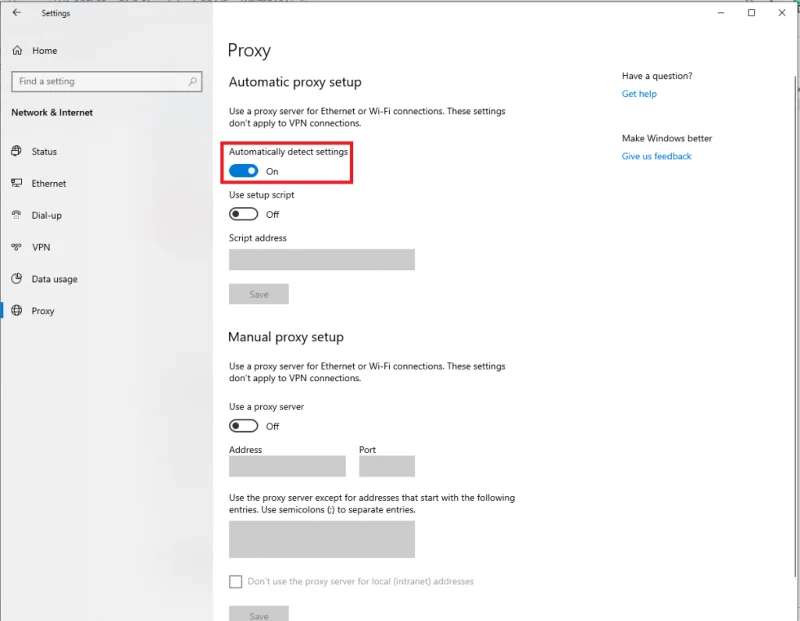Screen dimensions: 800x621
Task: Select Proxy in the navigation list
Action: click(47, 311)
